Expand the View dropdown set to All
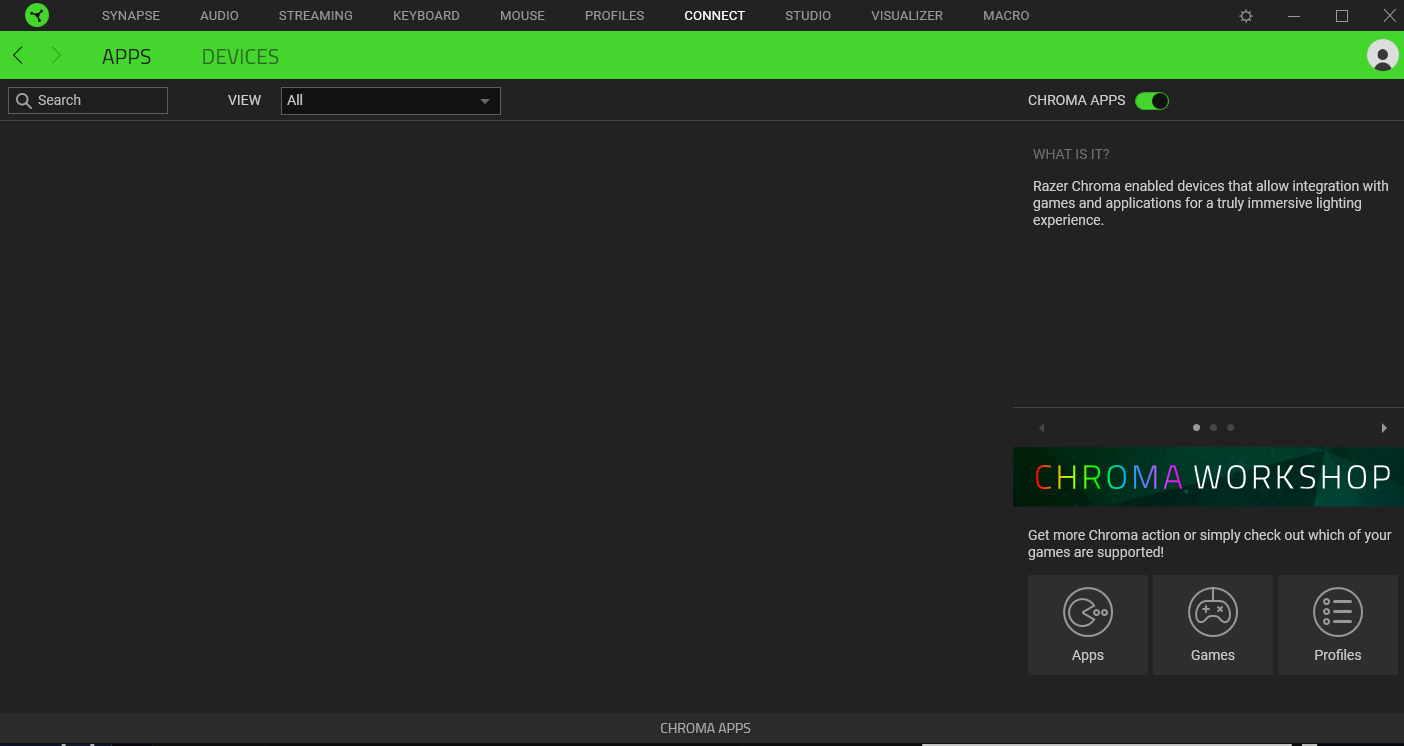 (391, 101)
